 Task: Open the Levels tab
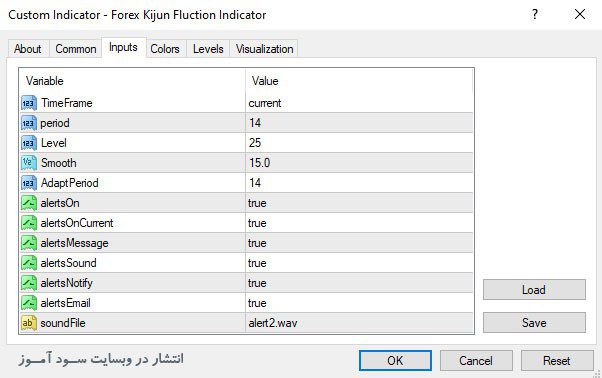208,49
